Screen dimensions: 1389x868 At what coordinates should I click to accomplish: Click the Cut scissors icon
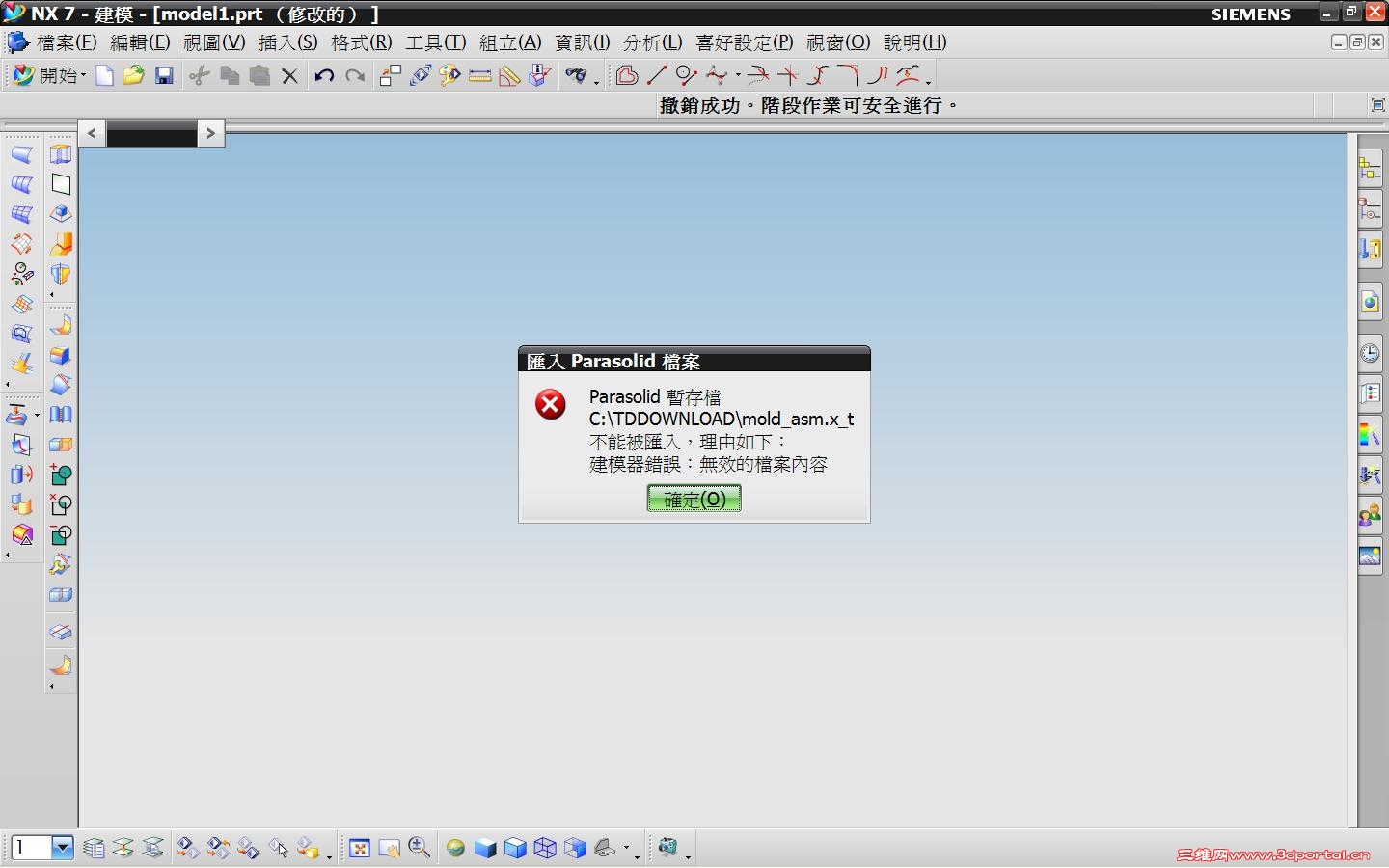(x=200, y=75)
